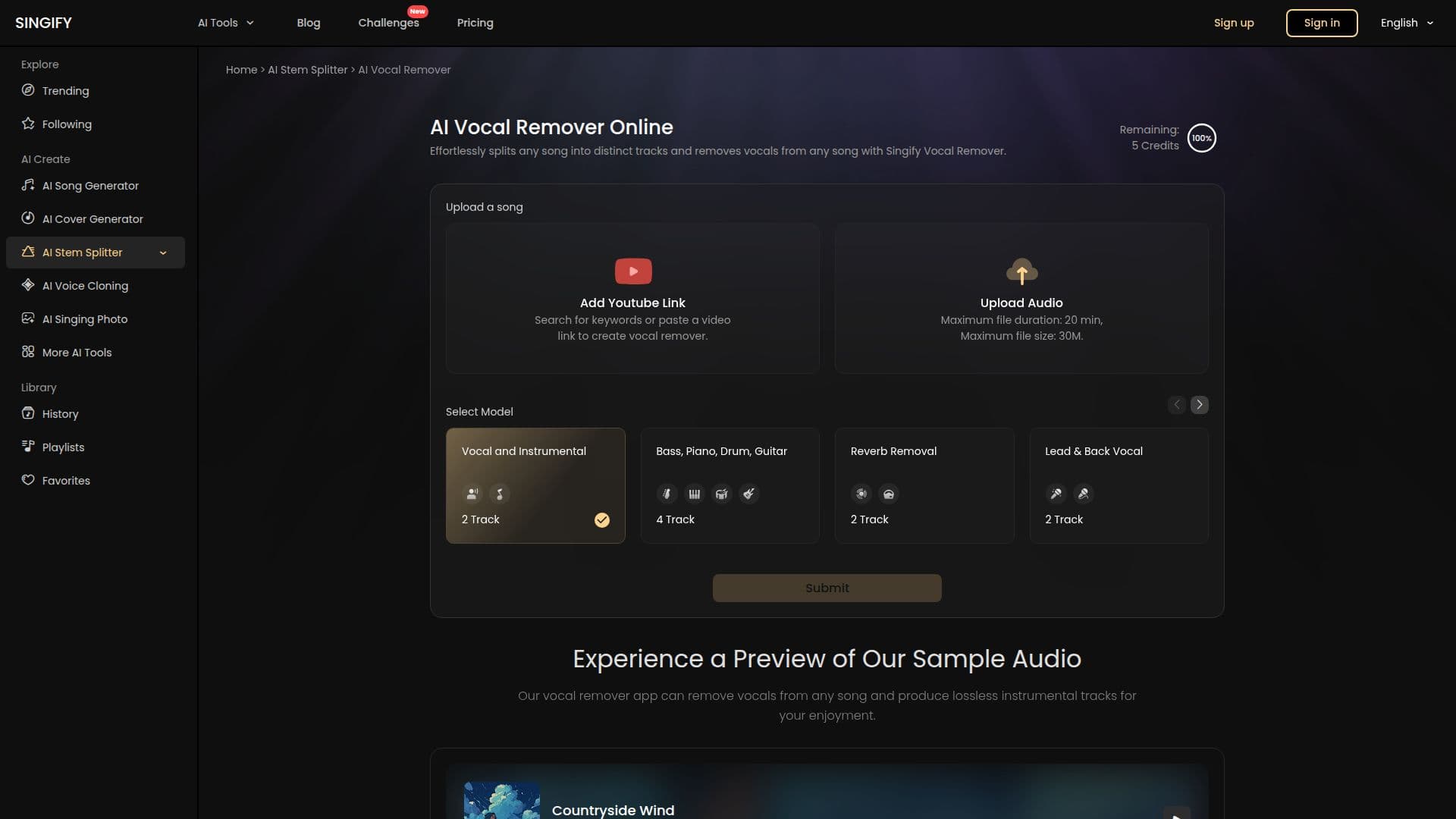Click the AI Stem Splitter breadcrumb link

[307, 70]
